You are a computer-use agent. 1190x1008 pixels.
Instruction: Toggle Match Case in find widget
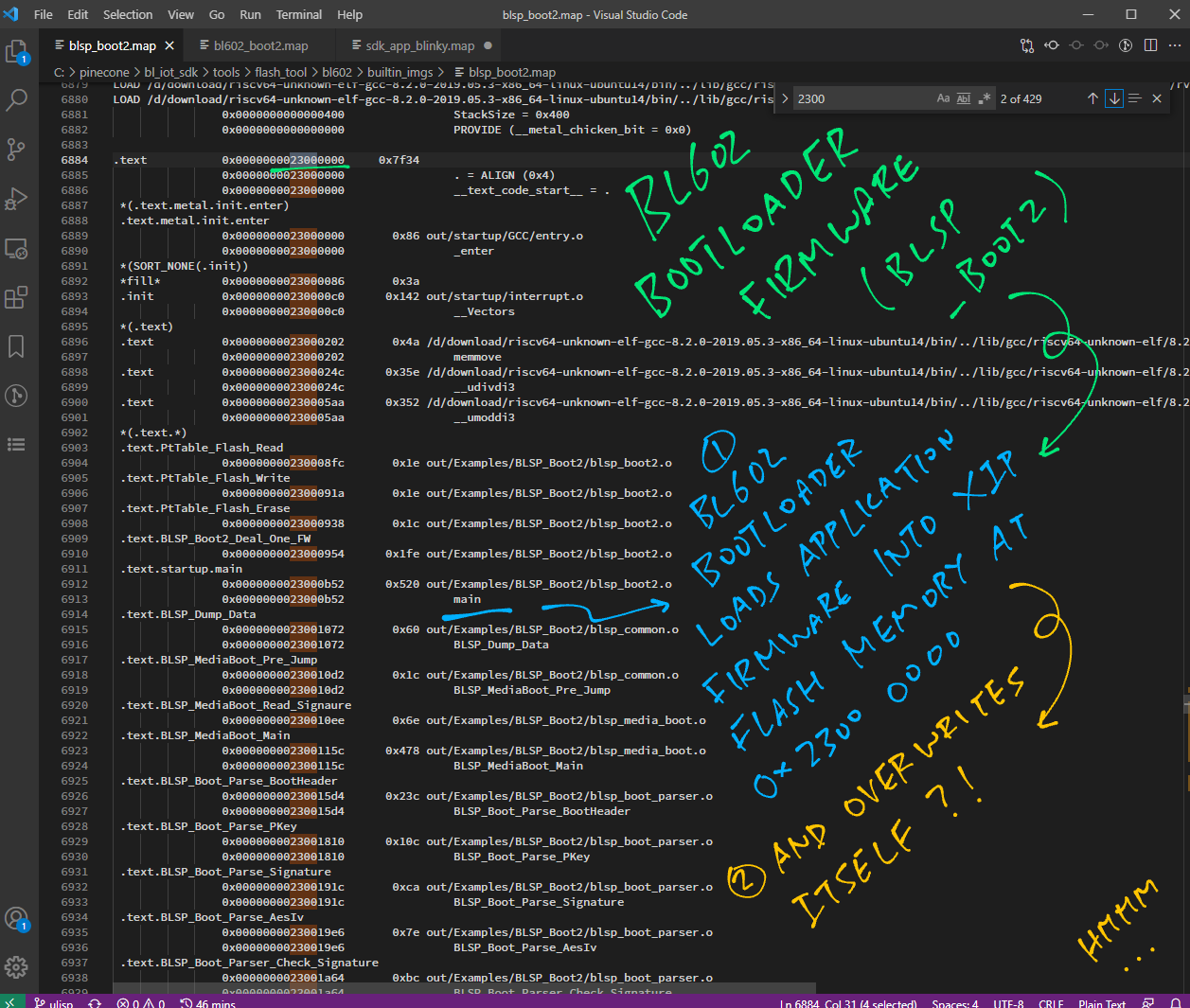943,98
